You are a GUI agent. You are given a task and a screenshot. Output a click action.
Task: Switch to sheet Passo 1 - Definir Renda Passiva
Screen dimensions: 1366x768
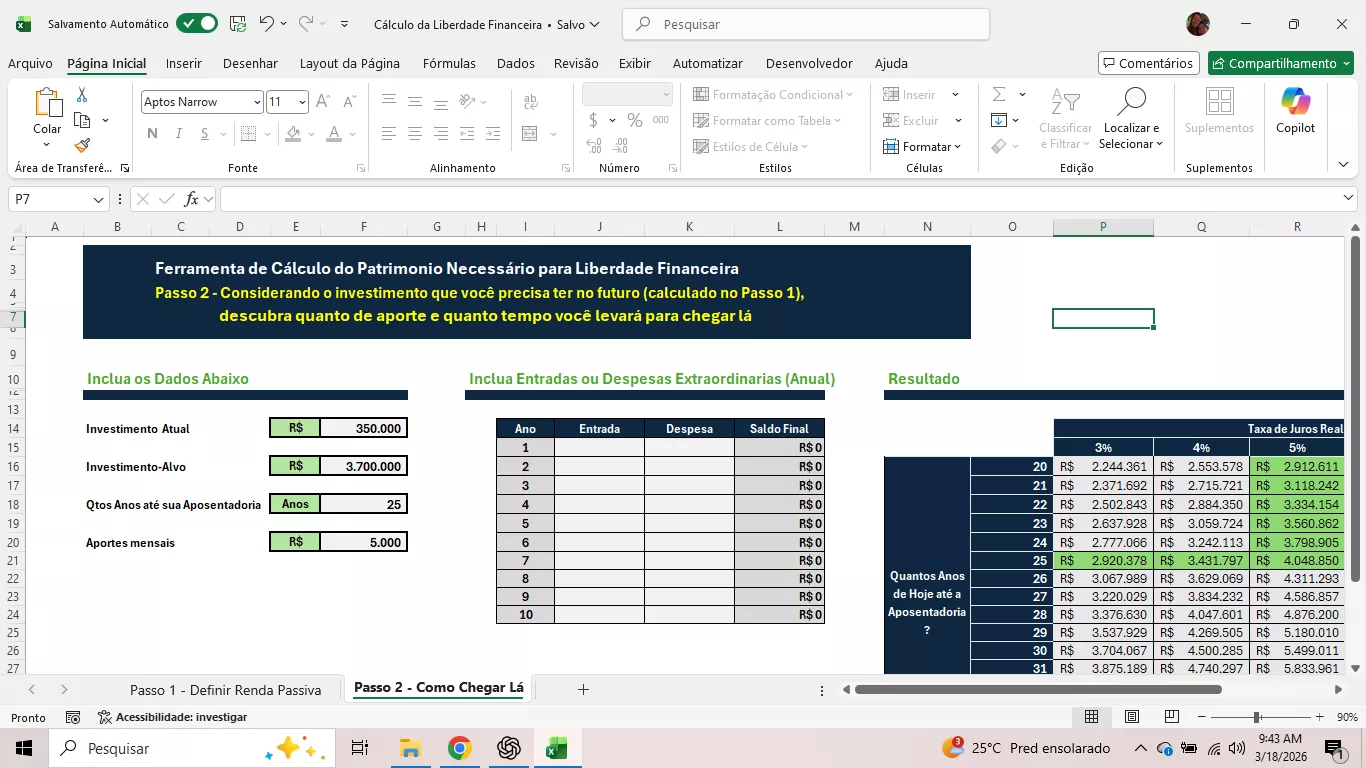[226, 690]
